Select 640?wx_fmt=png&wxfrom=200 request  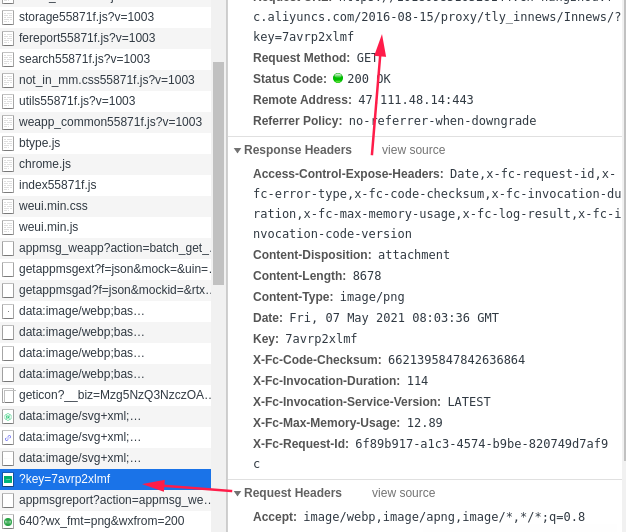click(106, 521)
